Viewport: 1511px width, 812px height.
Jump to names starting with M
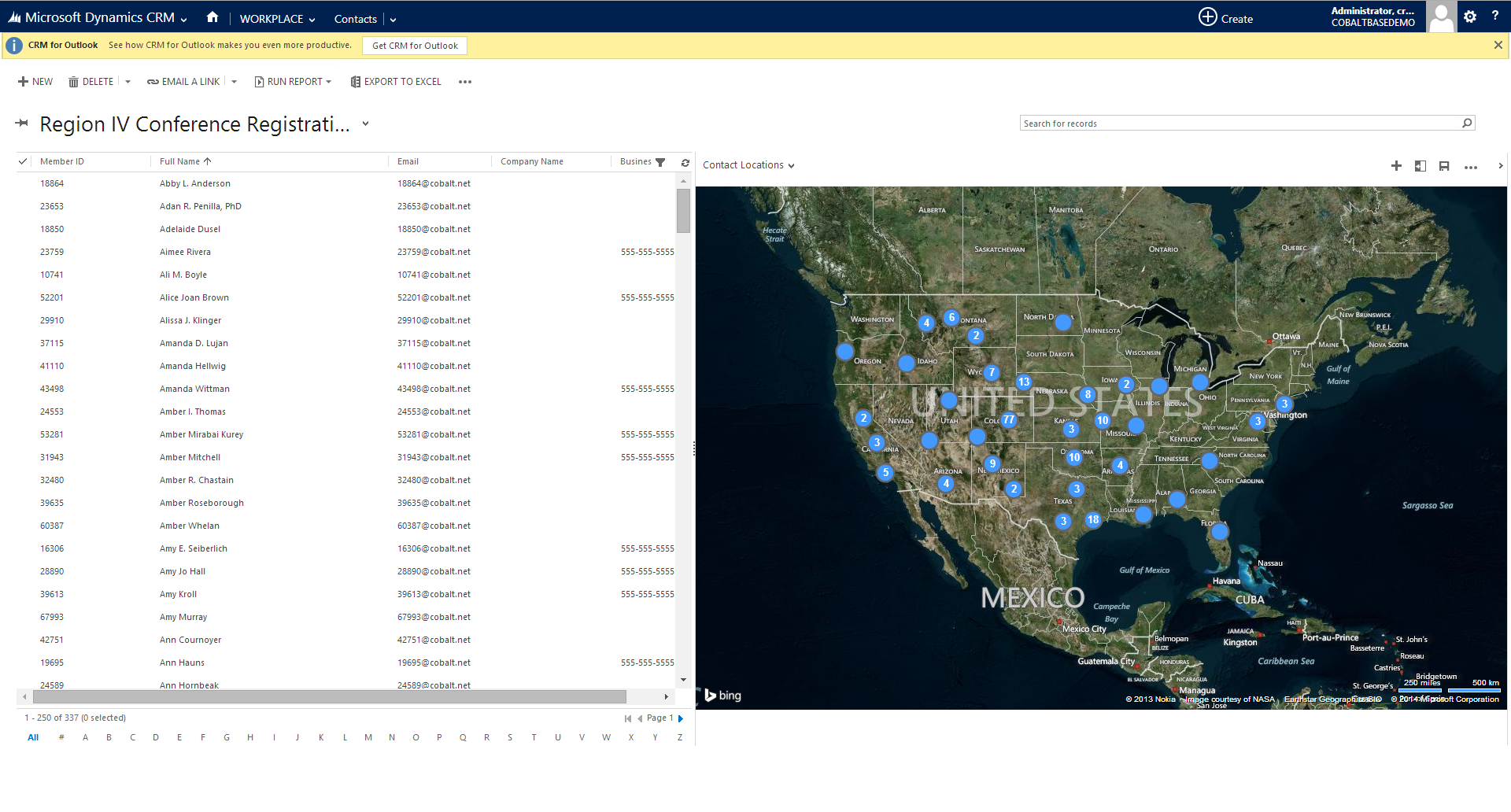pos(368,736)
